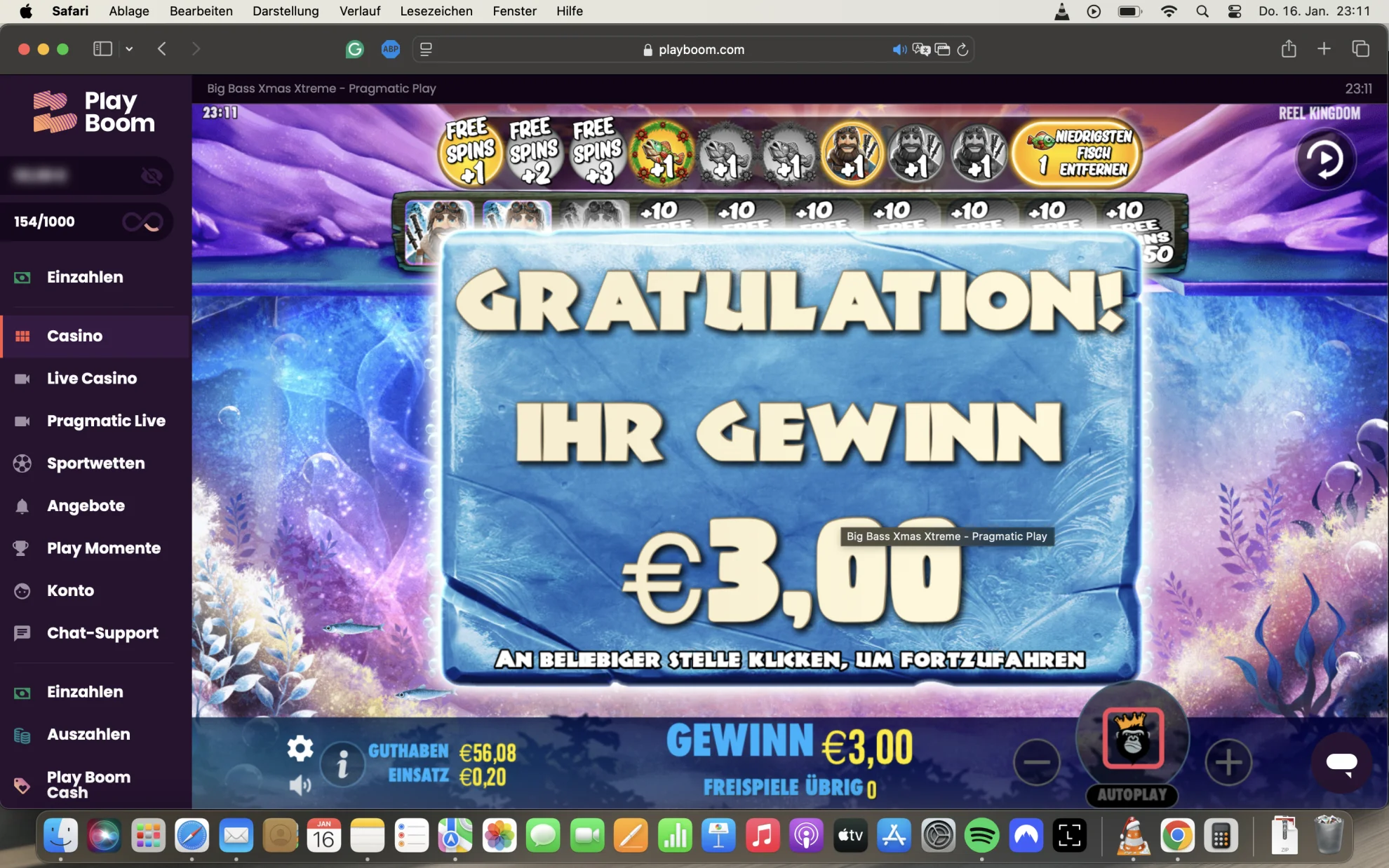The image size is (1389, 868).
Task: Open Spotify from the Dock
Action: (x=982, y=836)
